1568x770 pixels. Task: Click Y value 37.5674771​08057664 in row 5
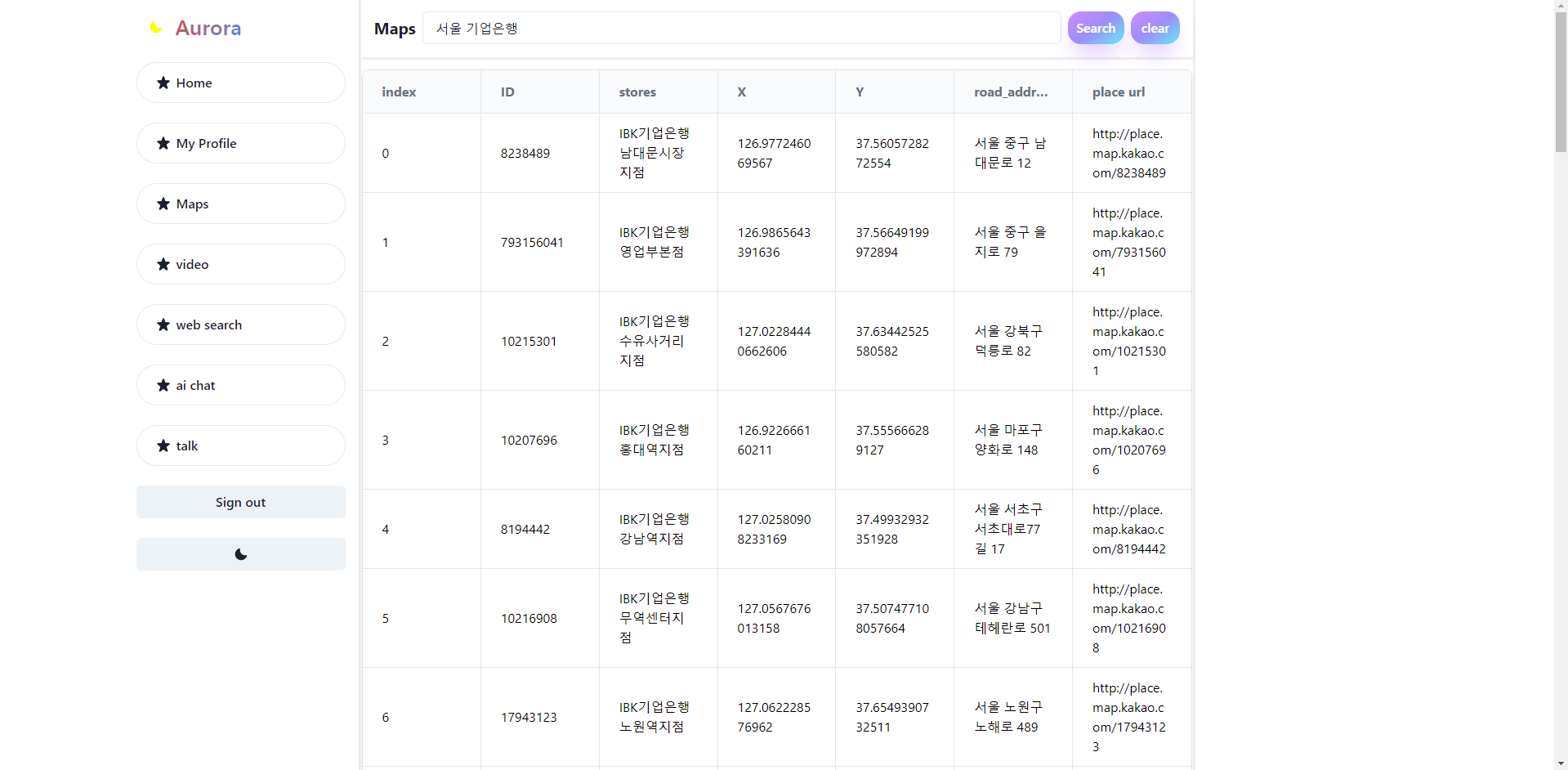(892, 618)
